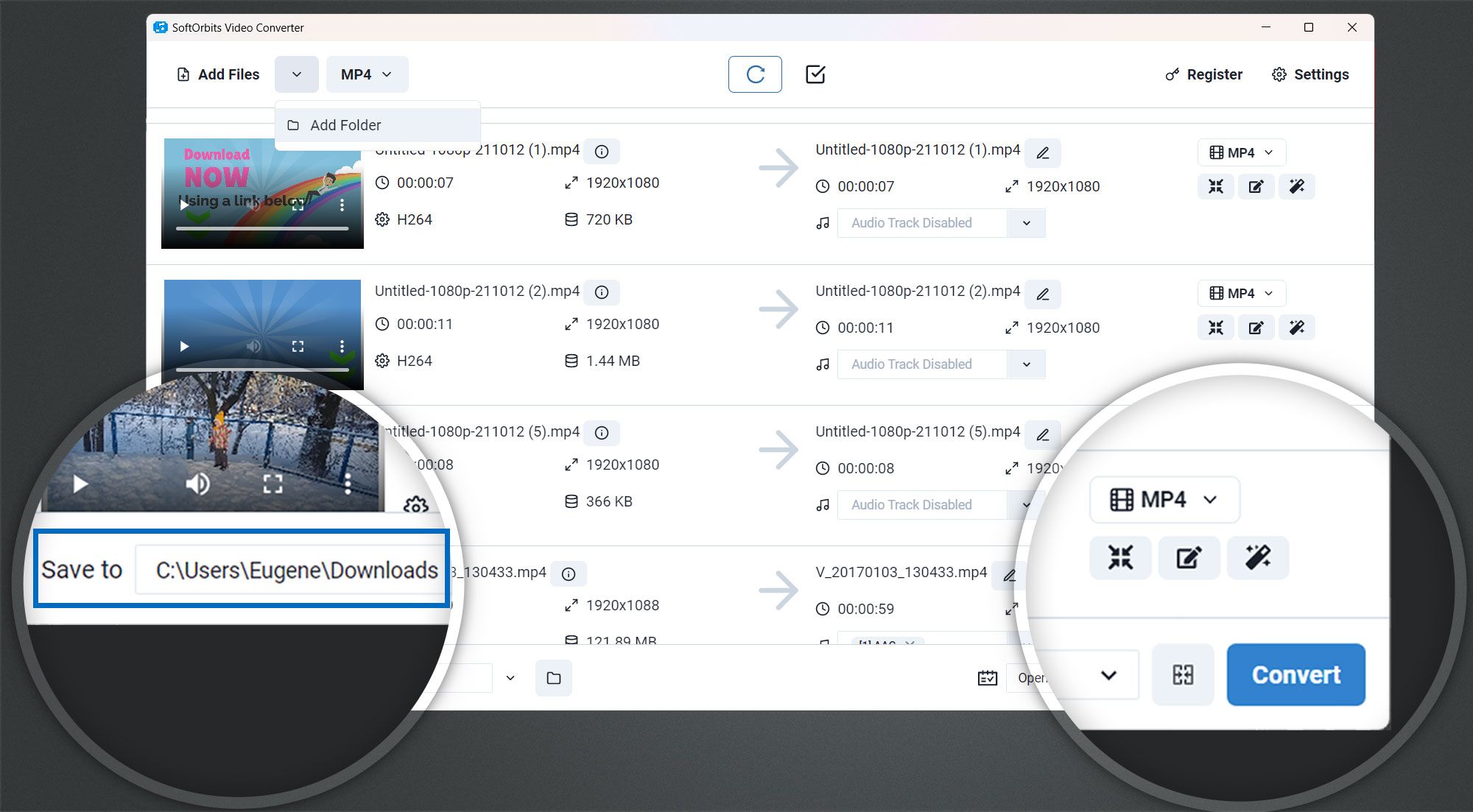This screenshot has width=1473, height=812.
Task: Click the crop/trim icon for first video
Action: coord(1216,187)
